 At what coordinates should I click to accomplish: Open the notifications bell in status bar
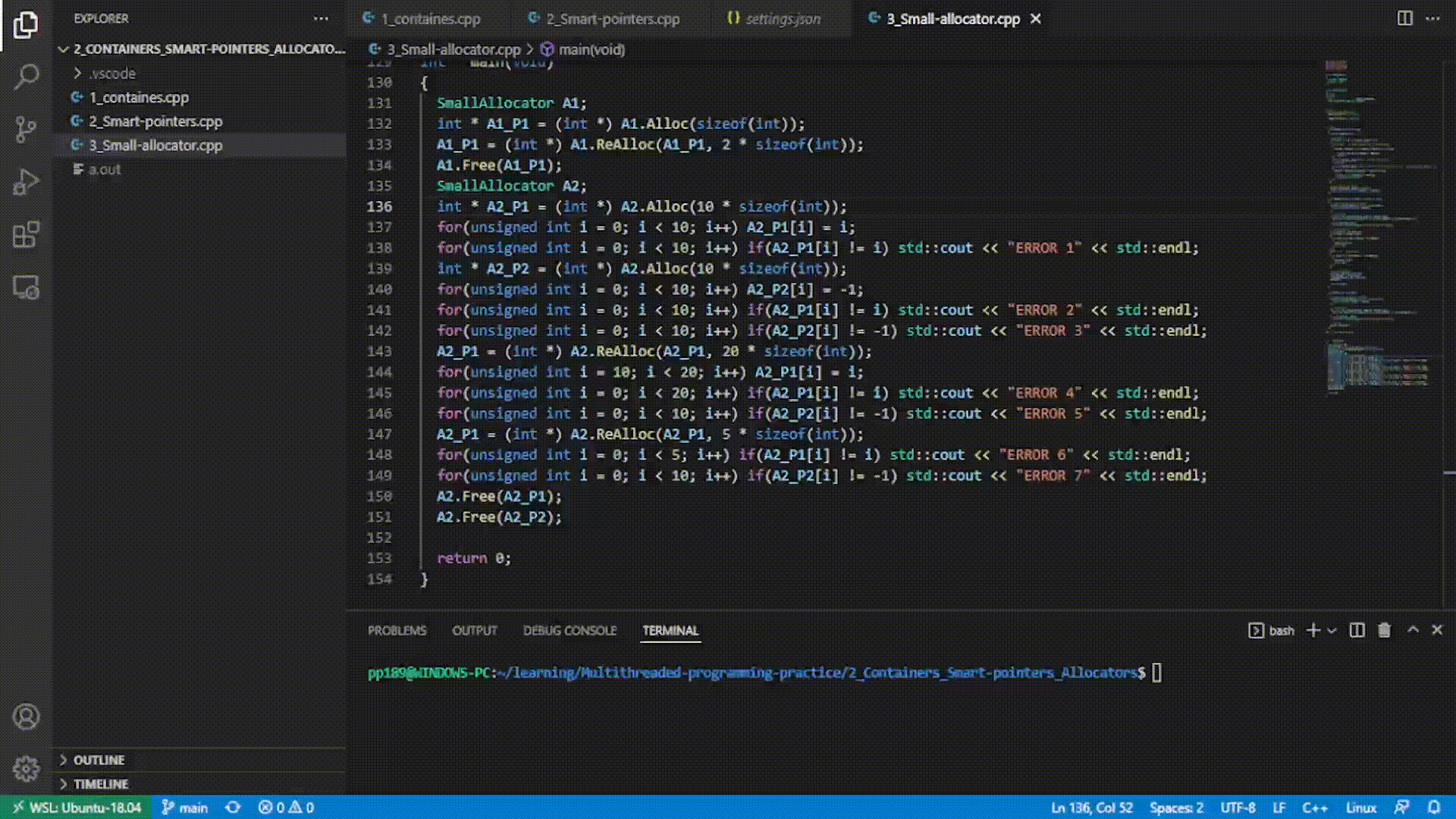click(1434, 808)
